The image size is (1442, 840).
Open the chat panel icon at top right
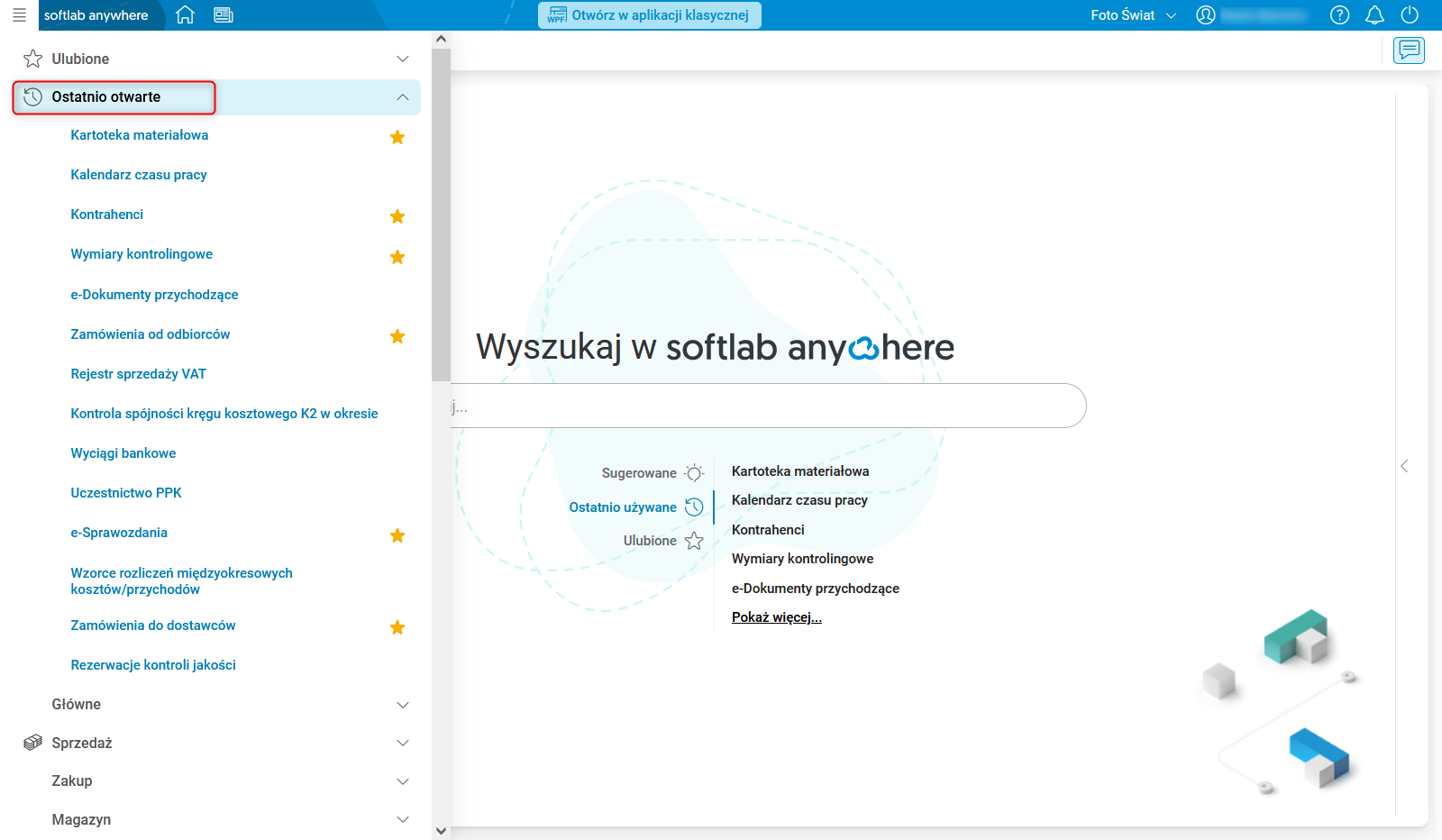1410,50
